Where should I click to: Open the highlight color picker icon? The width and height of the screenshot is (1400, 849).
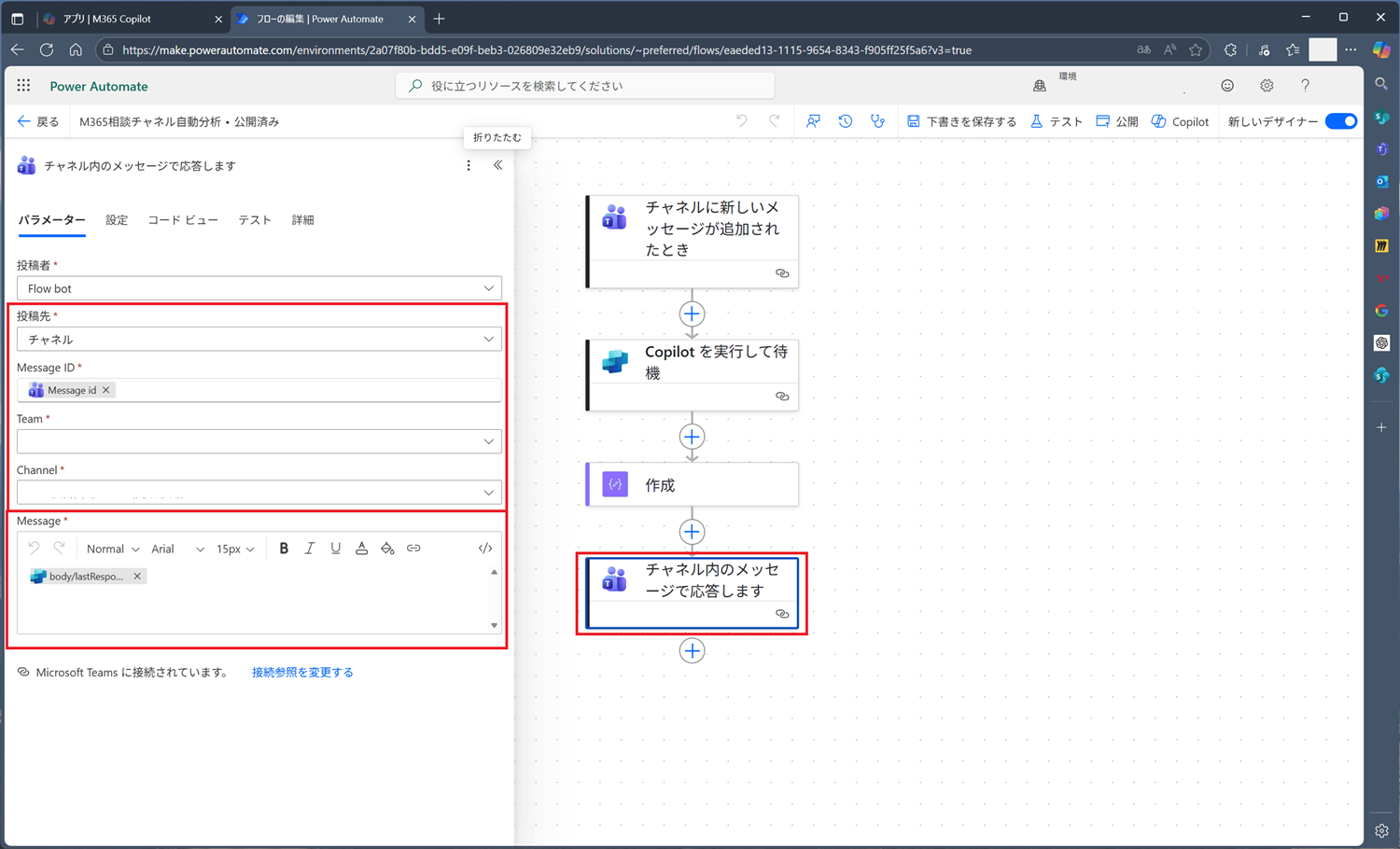coord(387,549)
